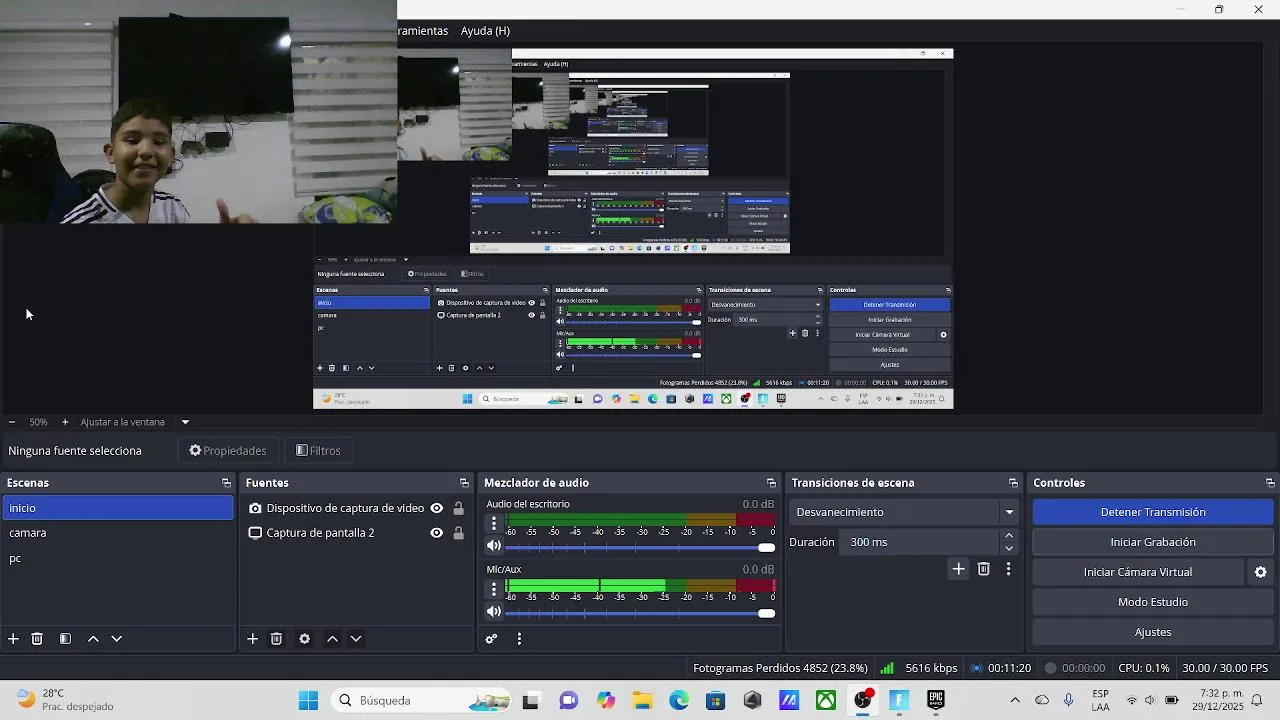The height and width of the screenshot is (720, 1280).
Task: Mute Mic/Aux channel
Action: [x=493, y=612]
